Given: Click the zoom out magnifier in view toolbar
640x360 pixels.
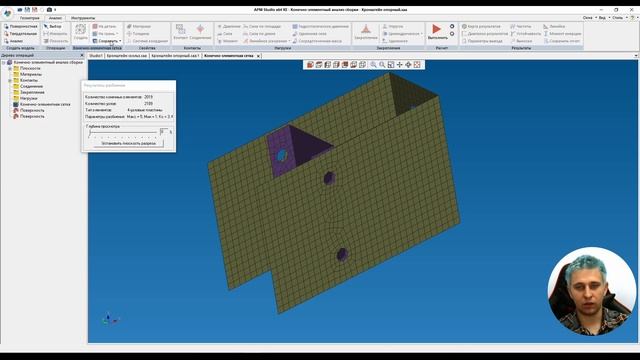Looking at the screenshot, I should point(382,64).
